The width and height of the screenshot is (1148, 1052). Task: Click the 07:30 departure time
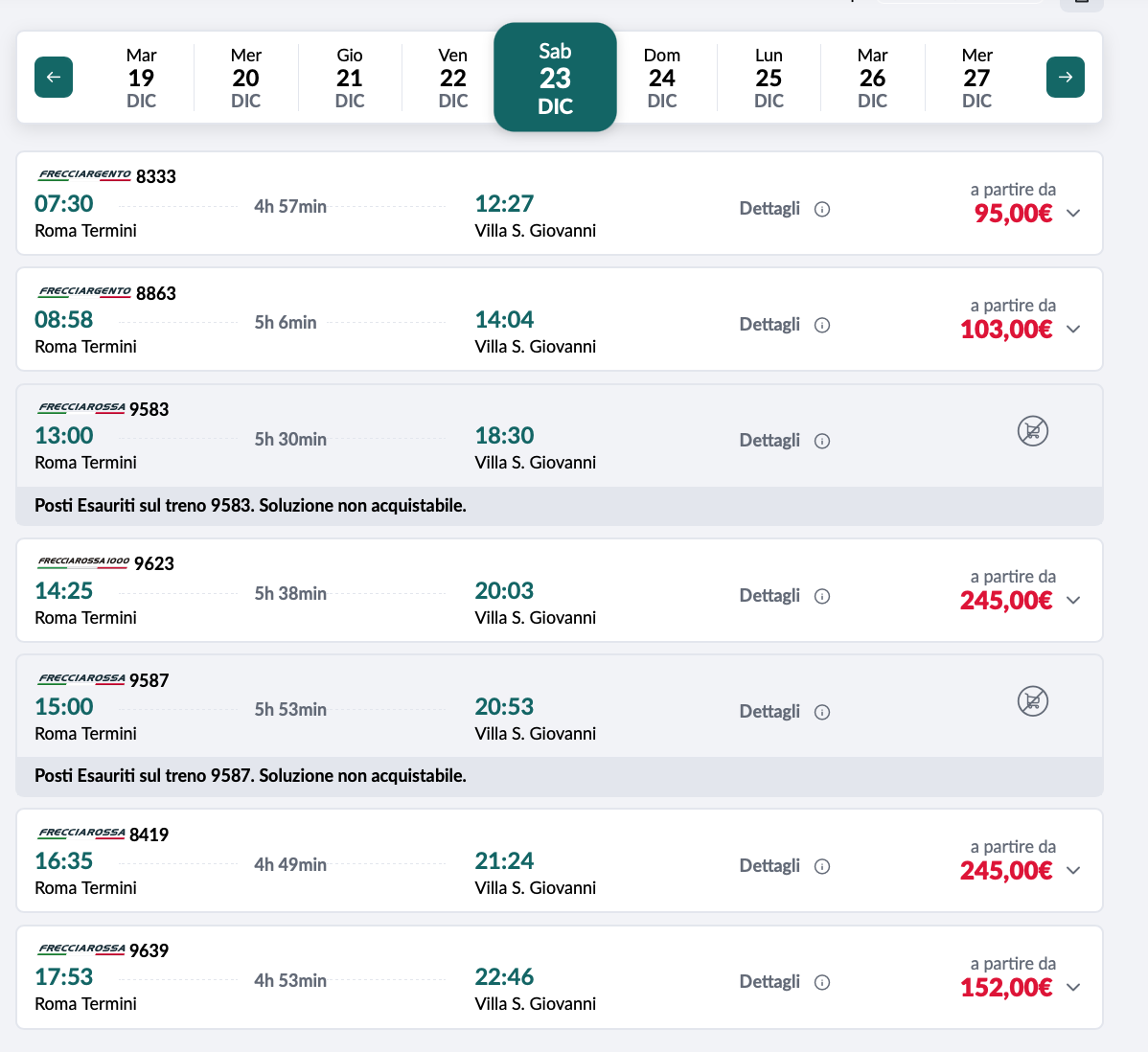tap(63, 203)
